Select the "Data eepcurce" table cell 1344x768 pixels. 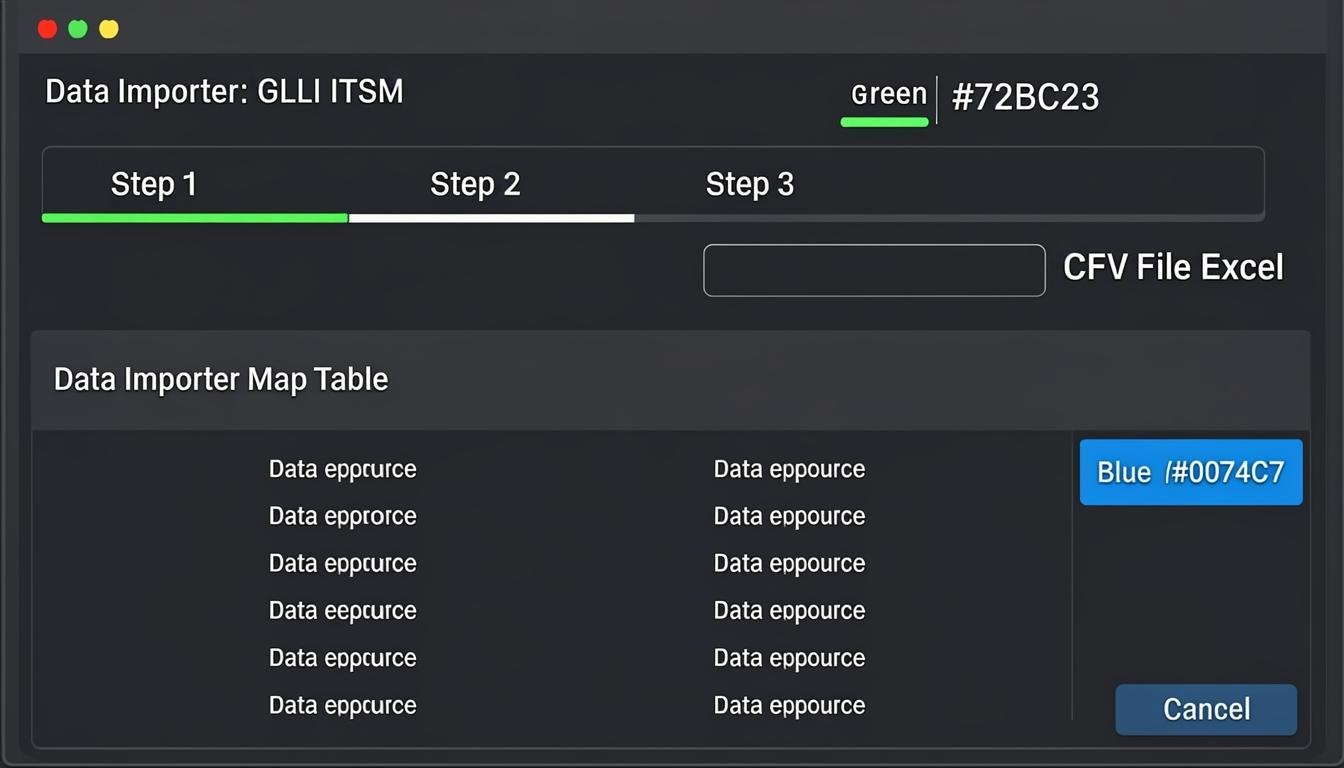coord(342,611)
